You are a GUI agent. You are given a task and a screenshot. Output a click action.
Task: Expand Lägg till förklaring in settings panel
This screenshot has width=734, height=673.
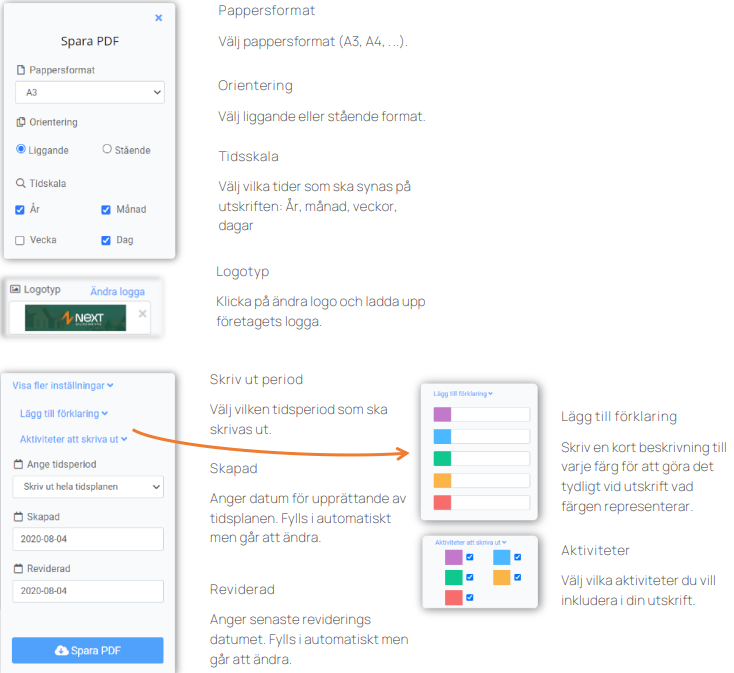(64, 414)
